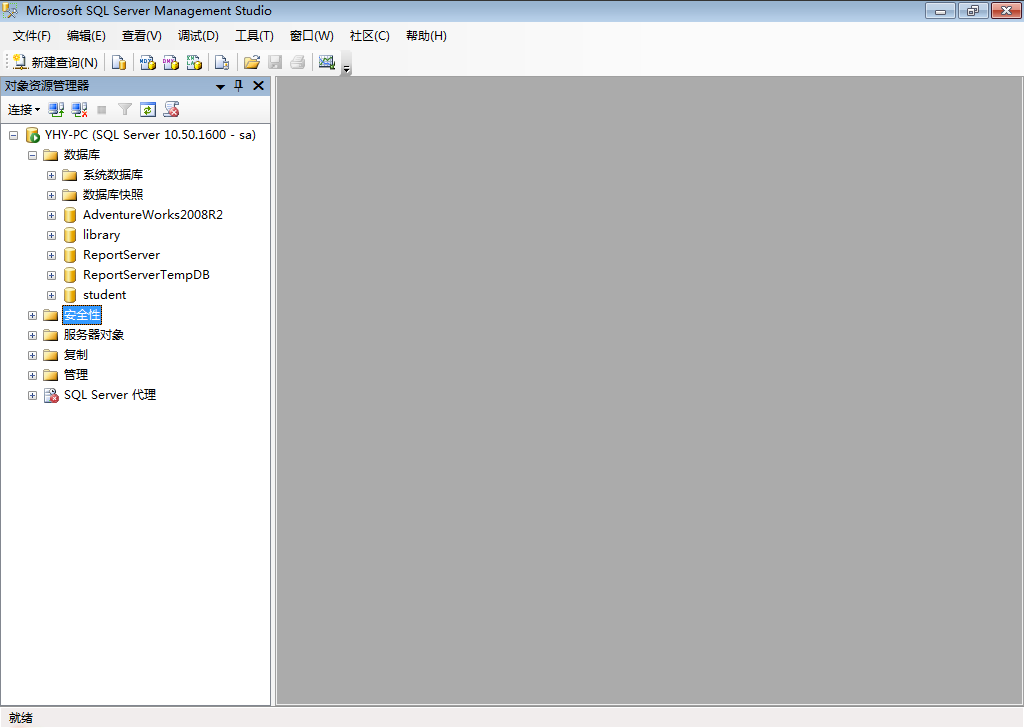Open the 帮助(H) menu
This screenshot has width=1024, height=728.
(x=426, y=36)
